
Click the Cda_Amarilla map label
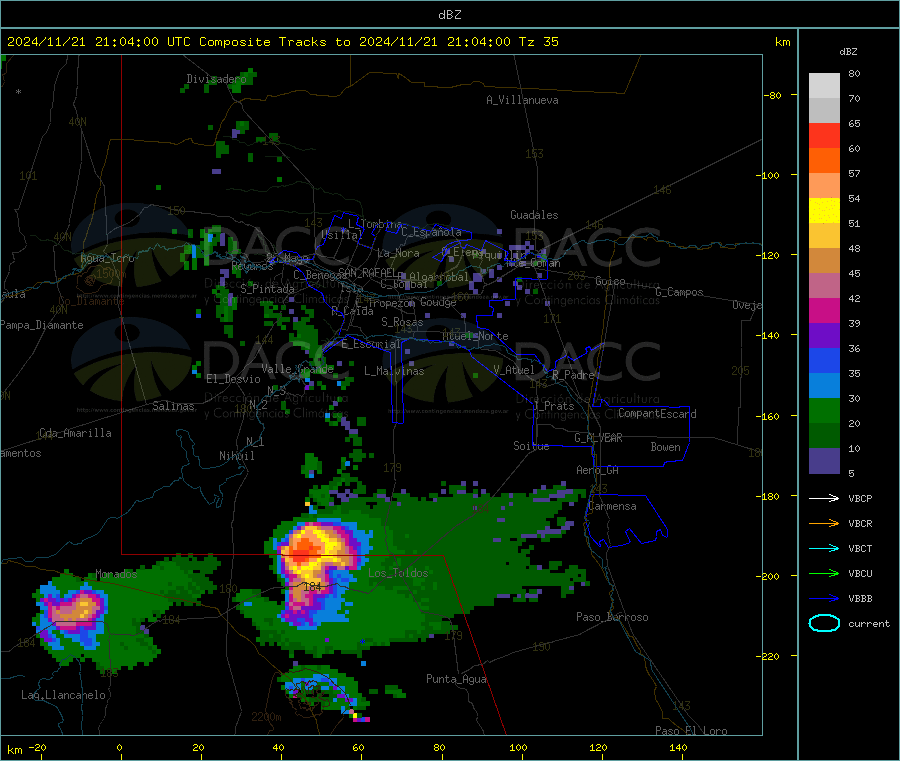click(75, 433)
